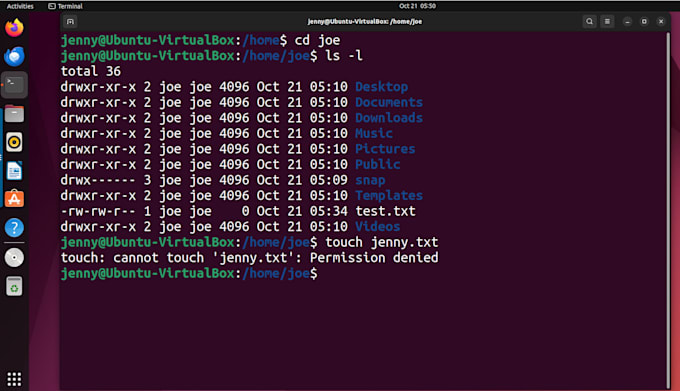
Task: Click the snap directory name
Action: (370, 180)
